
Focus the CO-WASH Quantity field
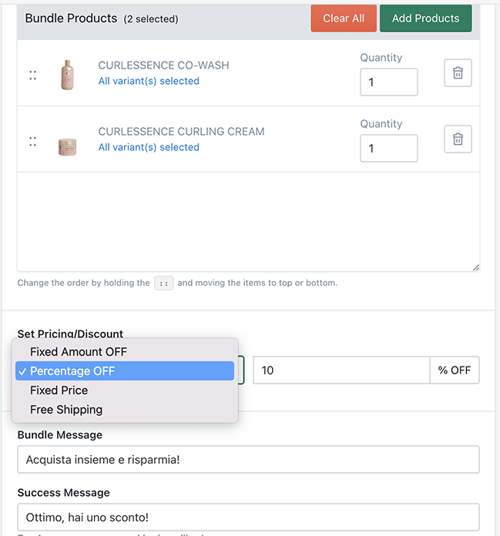pyautogui.click(x=389, y=82)
